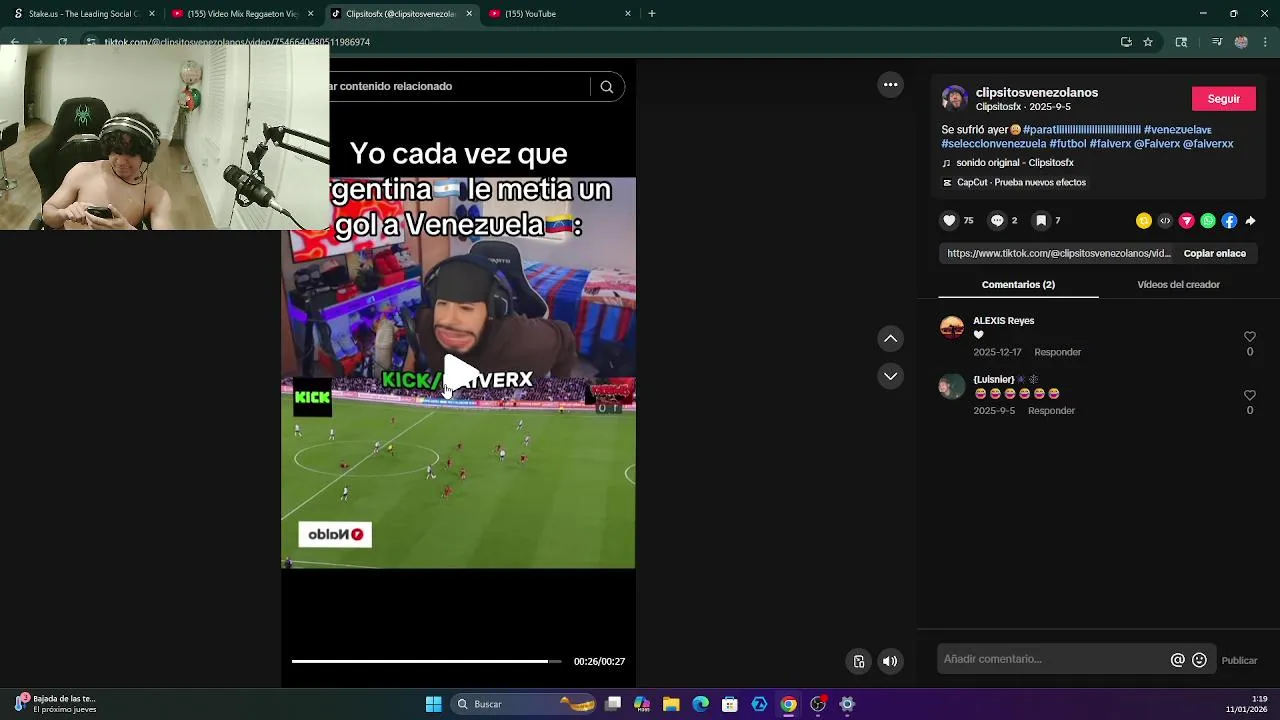Open the clipsitosvenezolanos username link
1280x720 pixels.
(1036, 93)
